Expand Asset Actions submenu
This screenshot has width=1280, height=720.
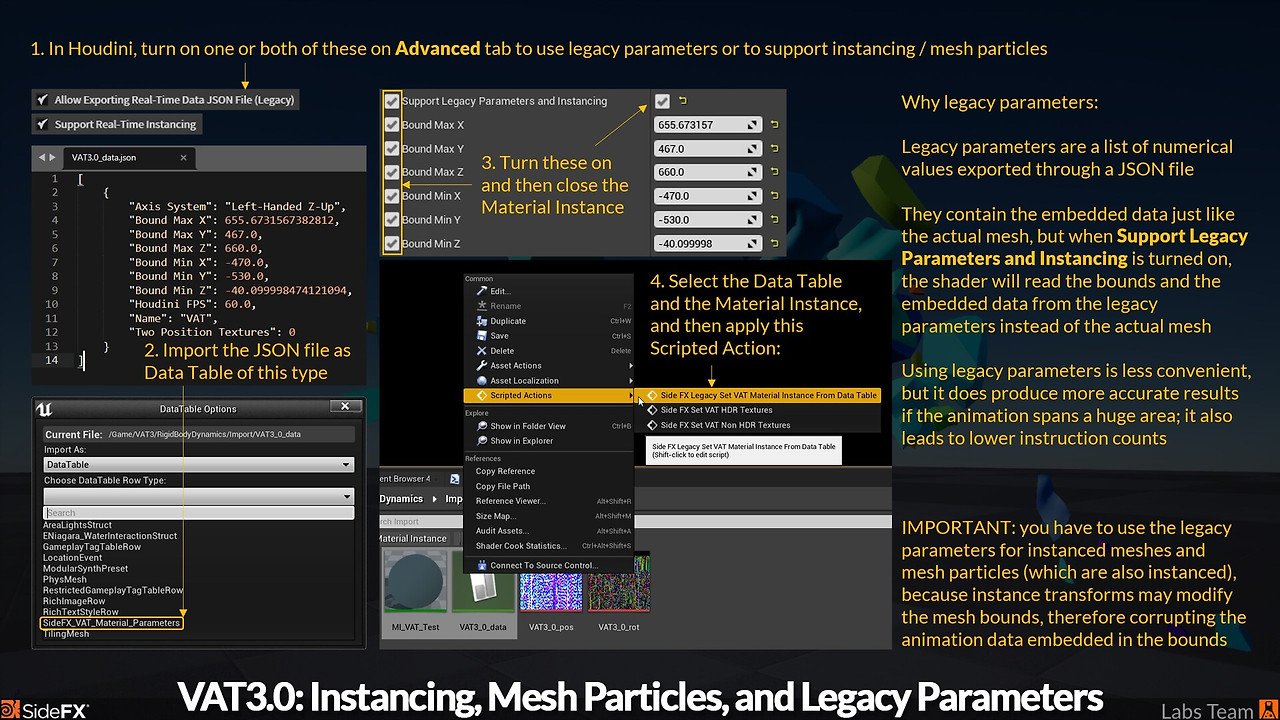[x=549, y=366]
